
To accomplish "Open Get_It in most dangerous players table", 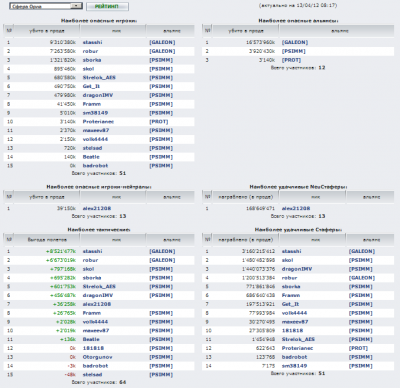I will (91, 86).
